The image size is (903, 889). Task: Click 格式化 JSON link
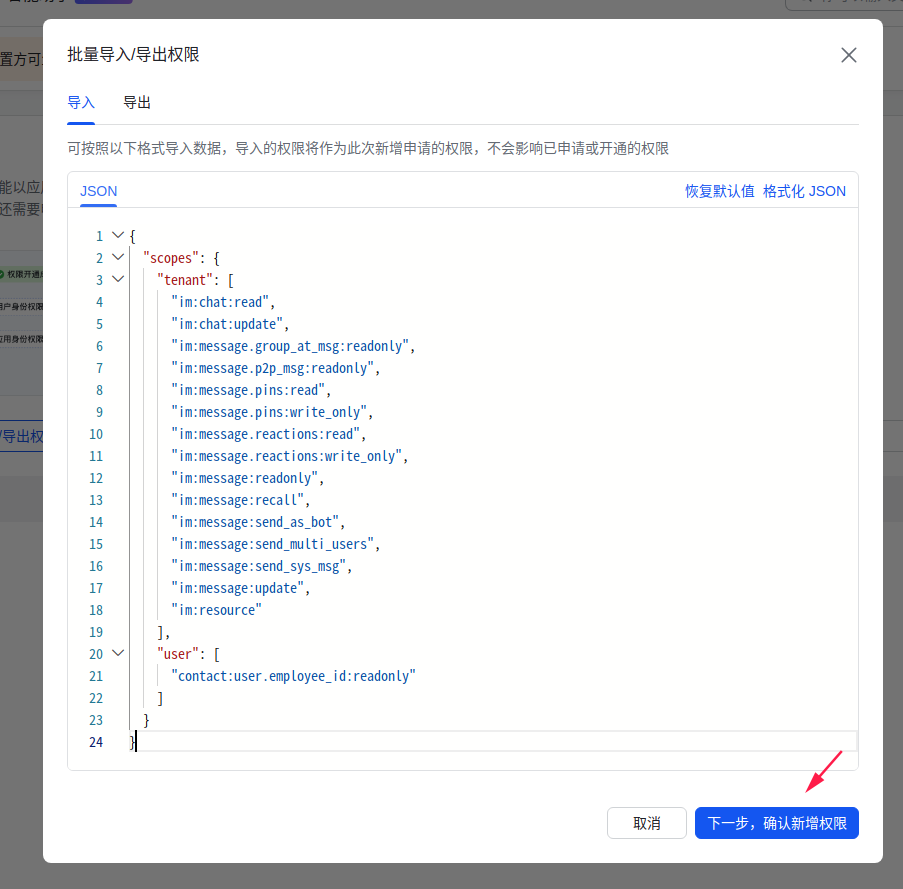tap(804, 191)
